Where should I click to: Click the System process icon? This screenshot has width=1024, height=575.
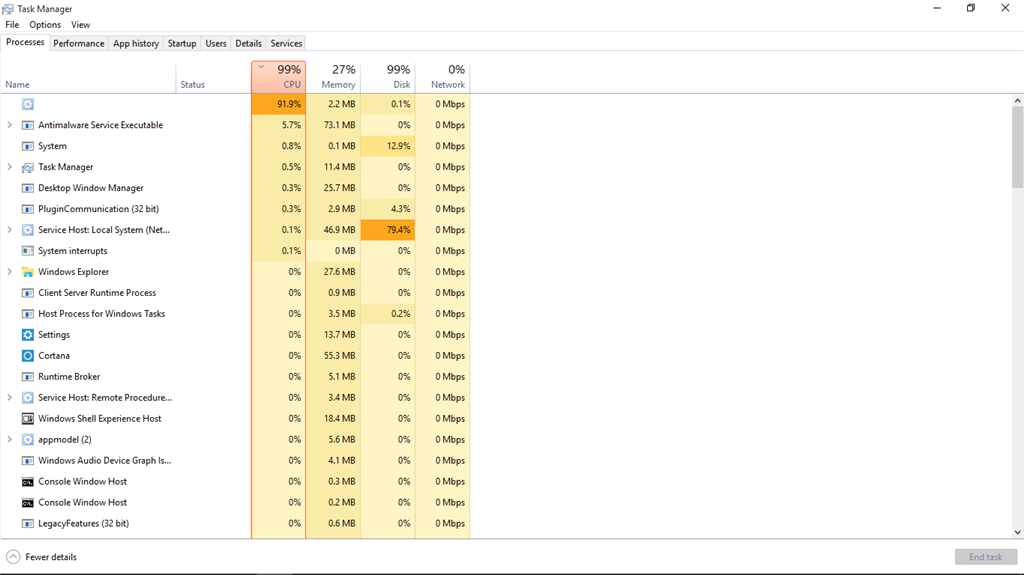point(27,146)
